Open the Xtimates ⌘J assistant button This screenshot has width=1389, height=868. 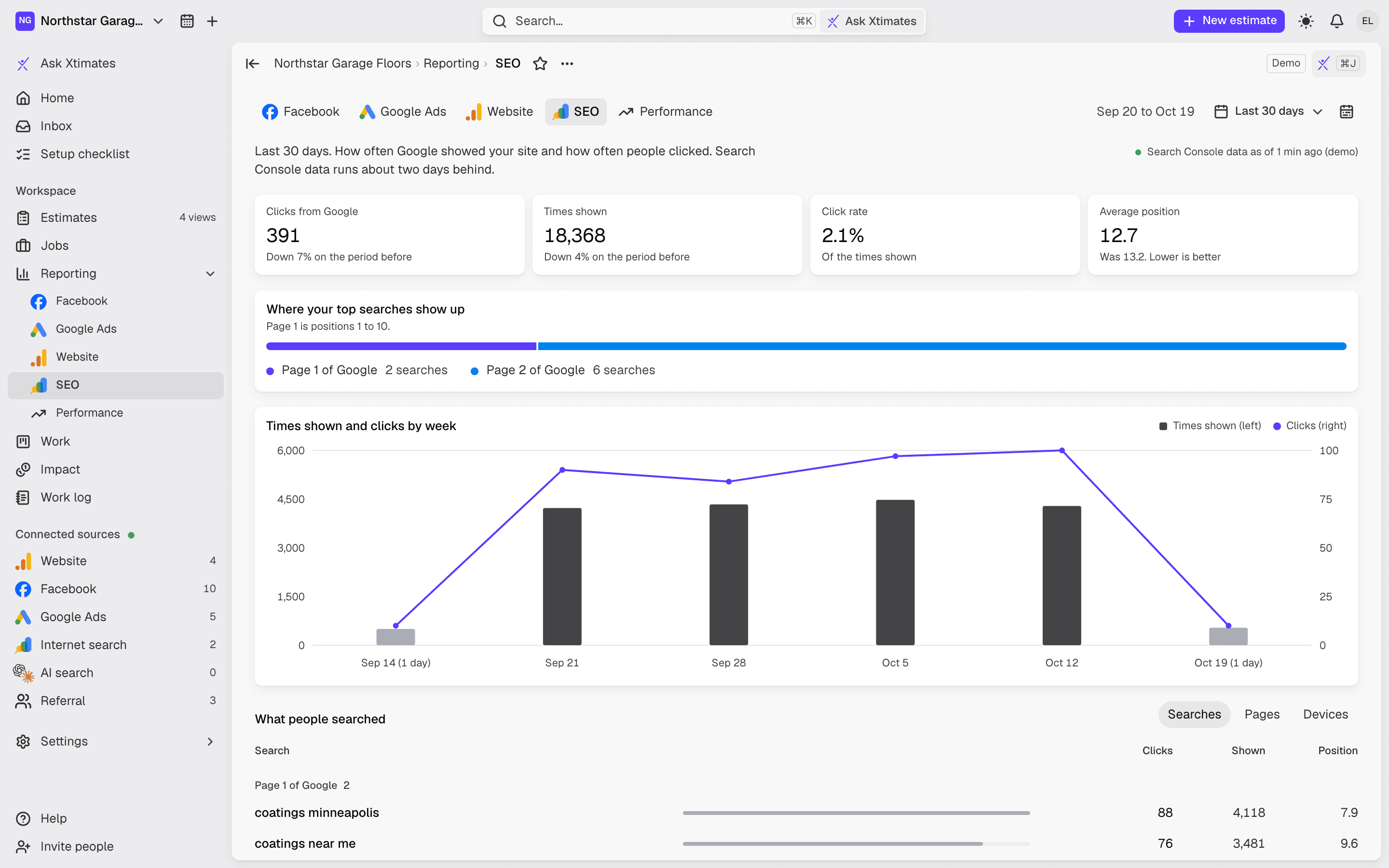click(x=1338, y=63)
